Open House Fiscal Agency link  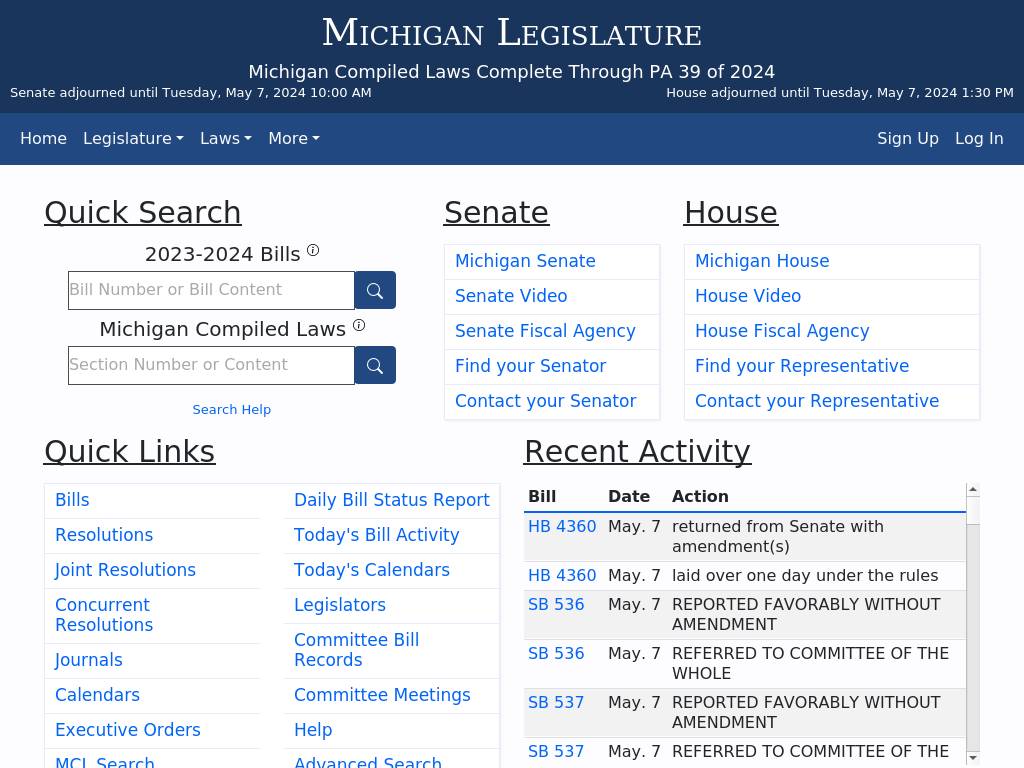781,331
